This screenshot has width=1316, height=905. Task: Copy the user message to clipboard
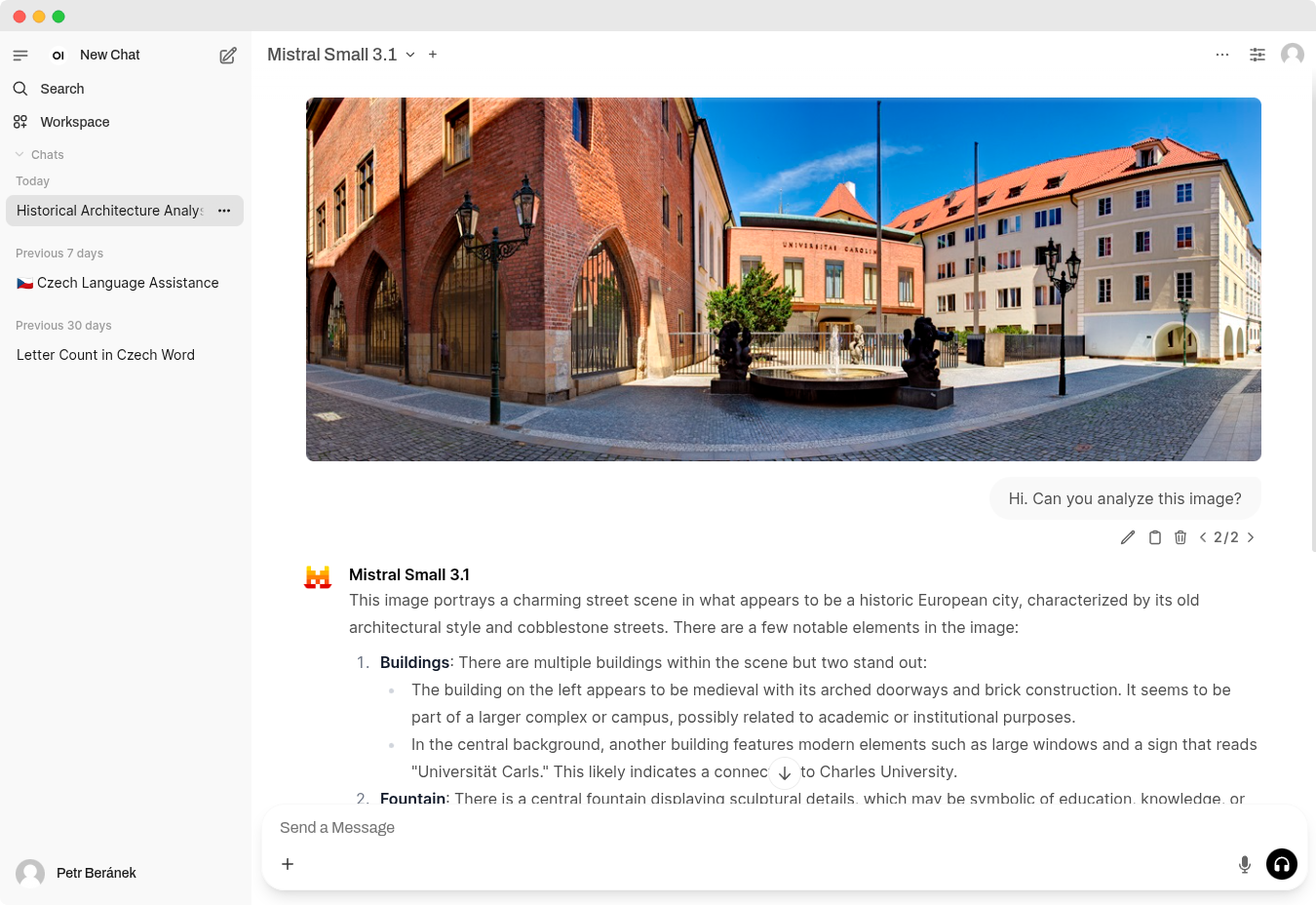click(x=1155, y=537)
